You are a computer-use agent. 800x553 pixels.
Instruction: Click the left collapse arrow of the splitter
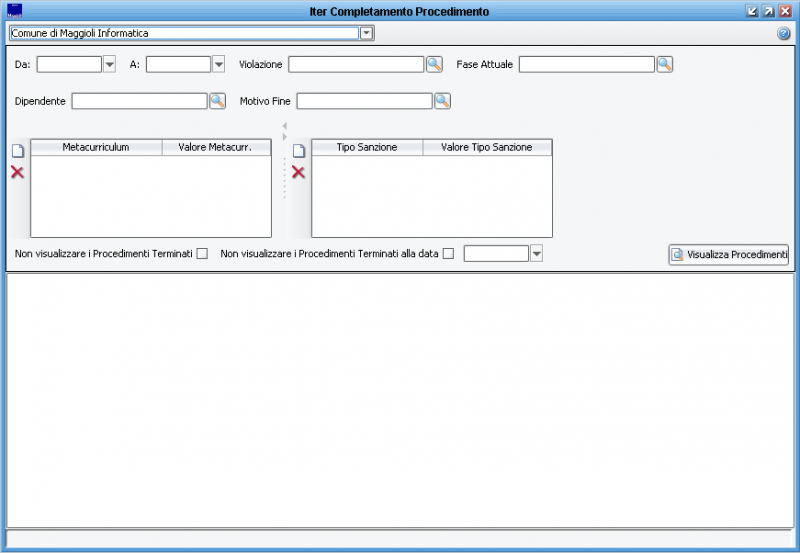[x=285, y=125]
